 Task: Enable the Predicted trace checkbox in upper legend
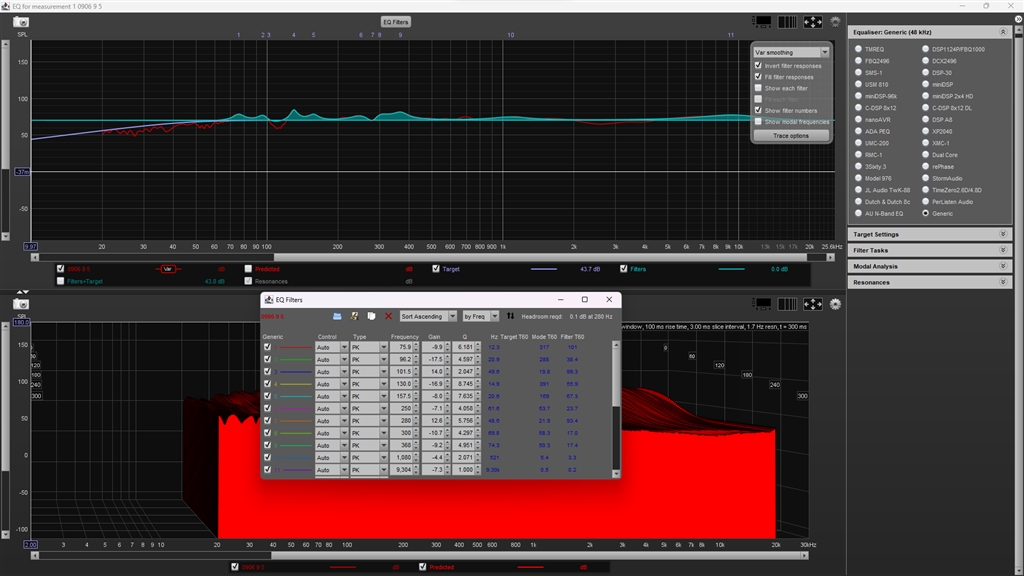click(x=248, y=268)
